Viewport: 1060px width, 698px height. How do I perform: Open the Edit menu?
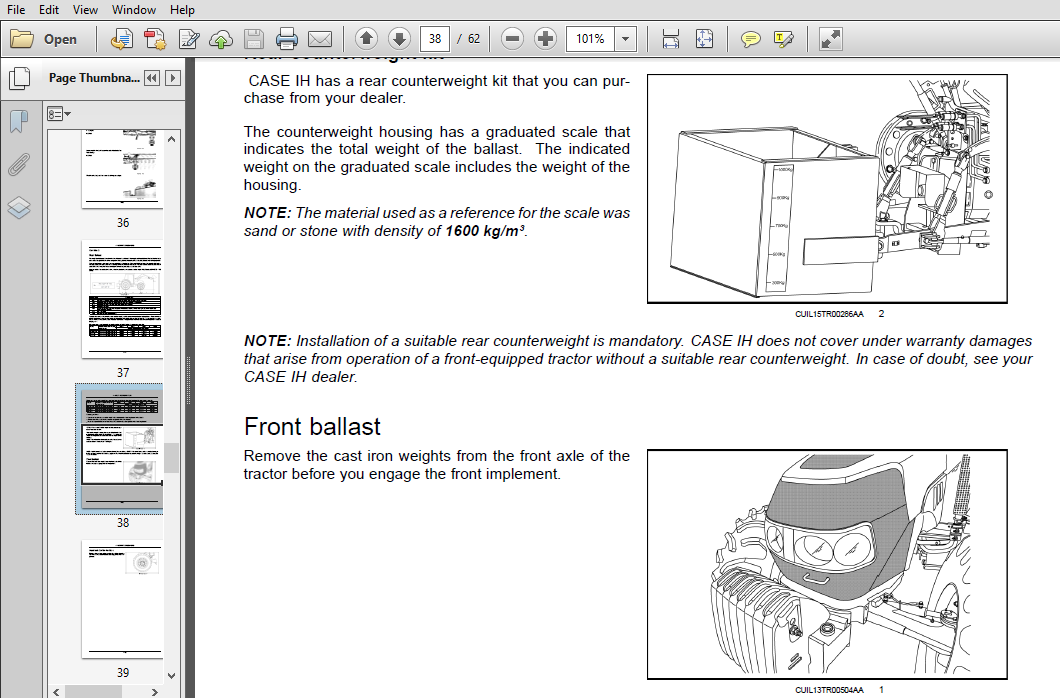pyautogui.click(x=49, y=9)
